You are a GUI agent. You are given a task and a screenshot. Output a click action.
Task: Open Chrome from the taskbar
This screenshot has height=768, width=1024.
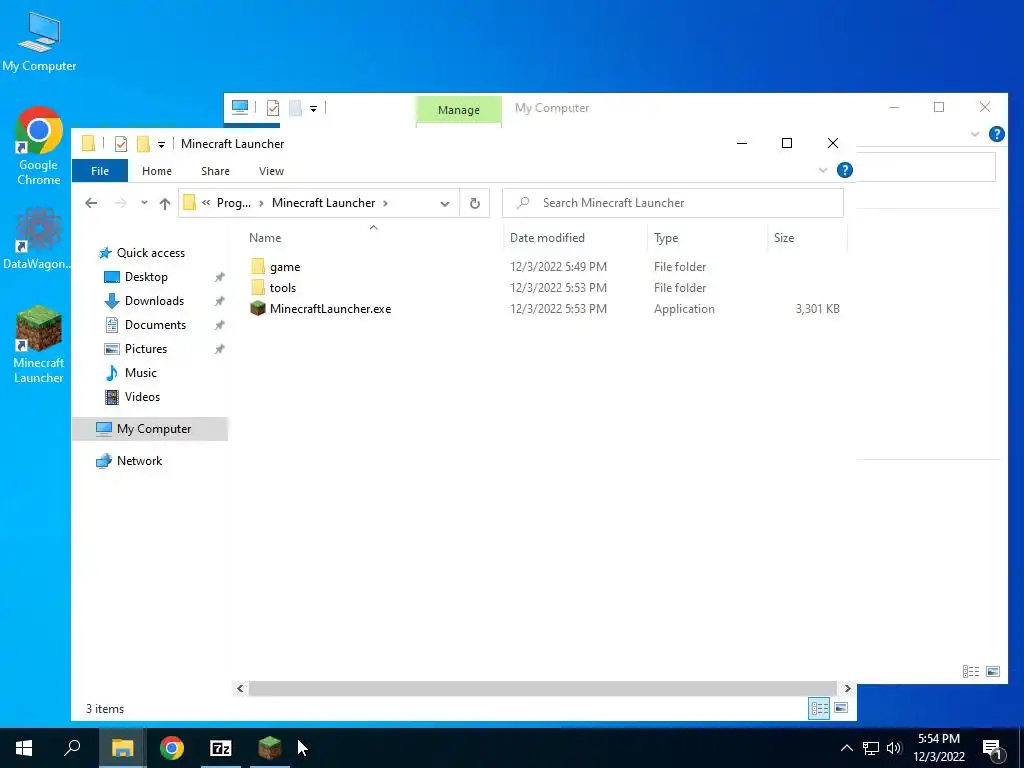click(x=172, y=748)
